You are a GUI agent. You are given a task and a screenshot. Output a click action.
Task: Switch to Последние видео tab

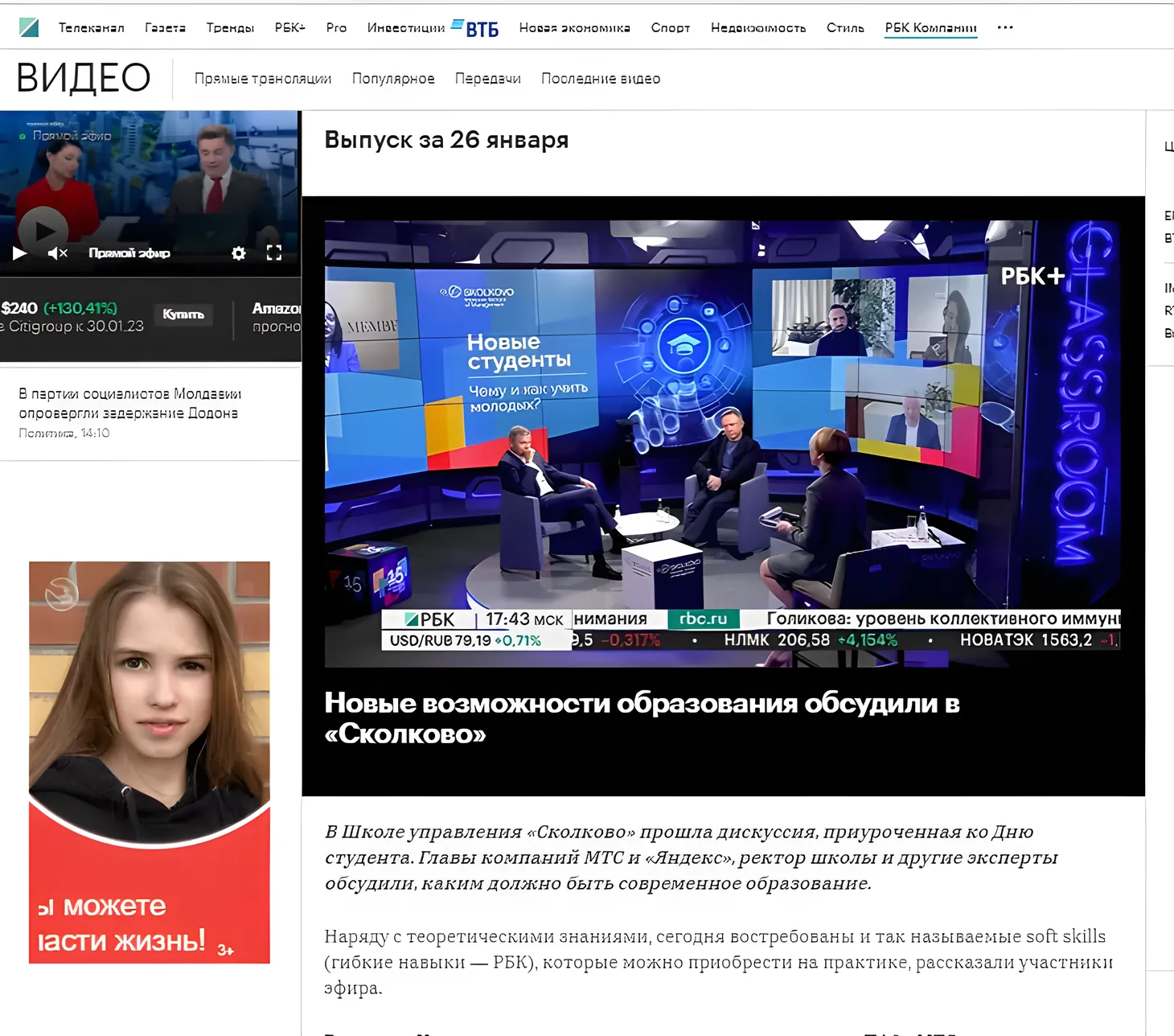[601, 79]
